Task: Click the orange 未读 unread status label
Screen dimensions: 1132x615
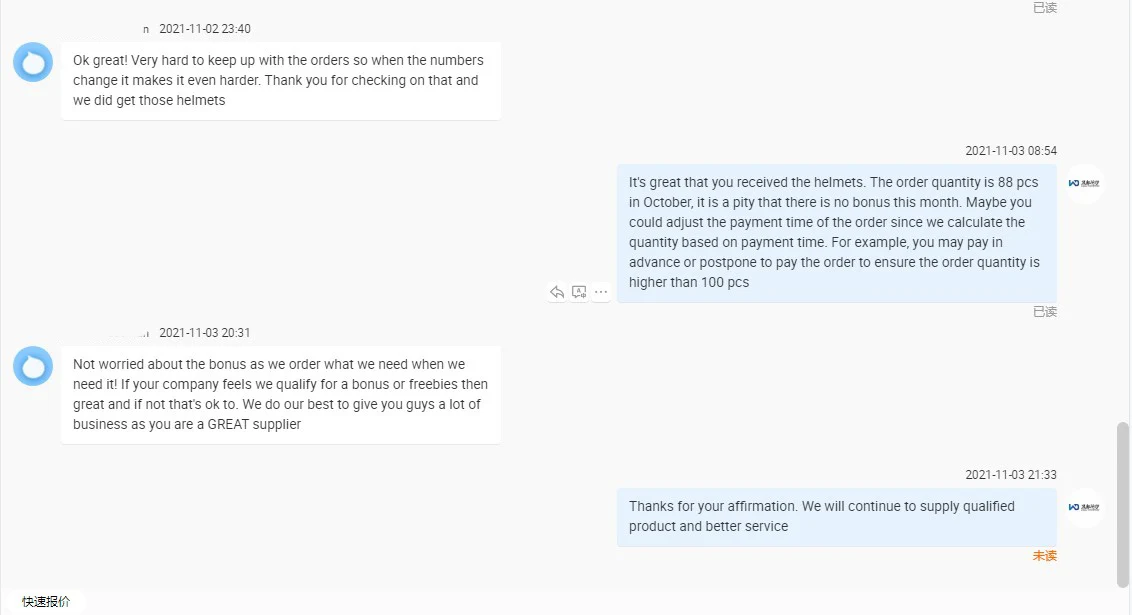Action: point(1044,556)
